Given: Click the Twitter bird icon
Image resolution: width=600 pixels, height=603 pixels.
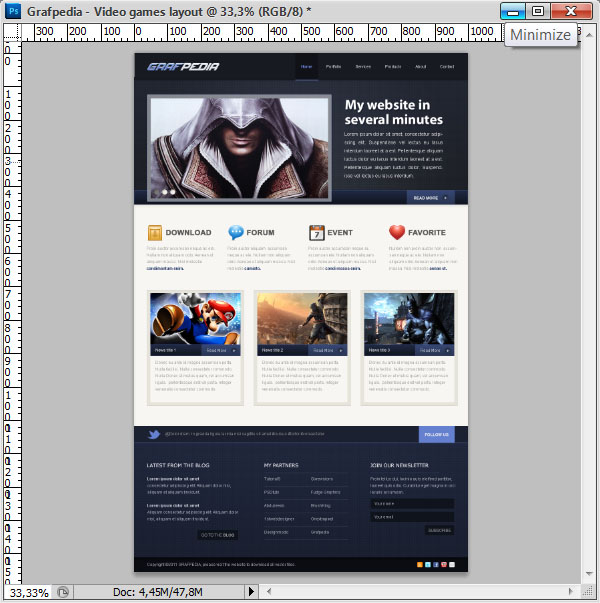Looking at the screenshot, I should tap(154, 435).
